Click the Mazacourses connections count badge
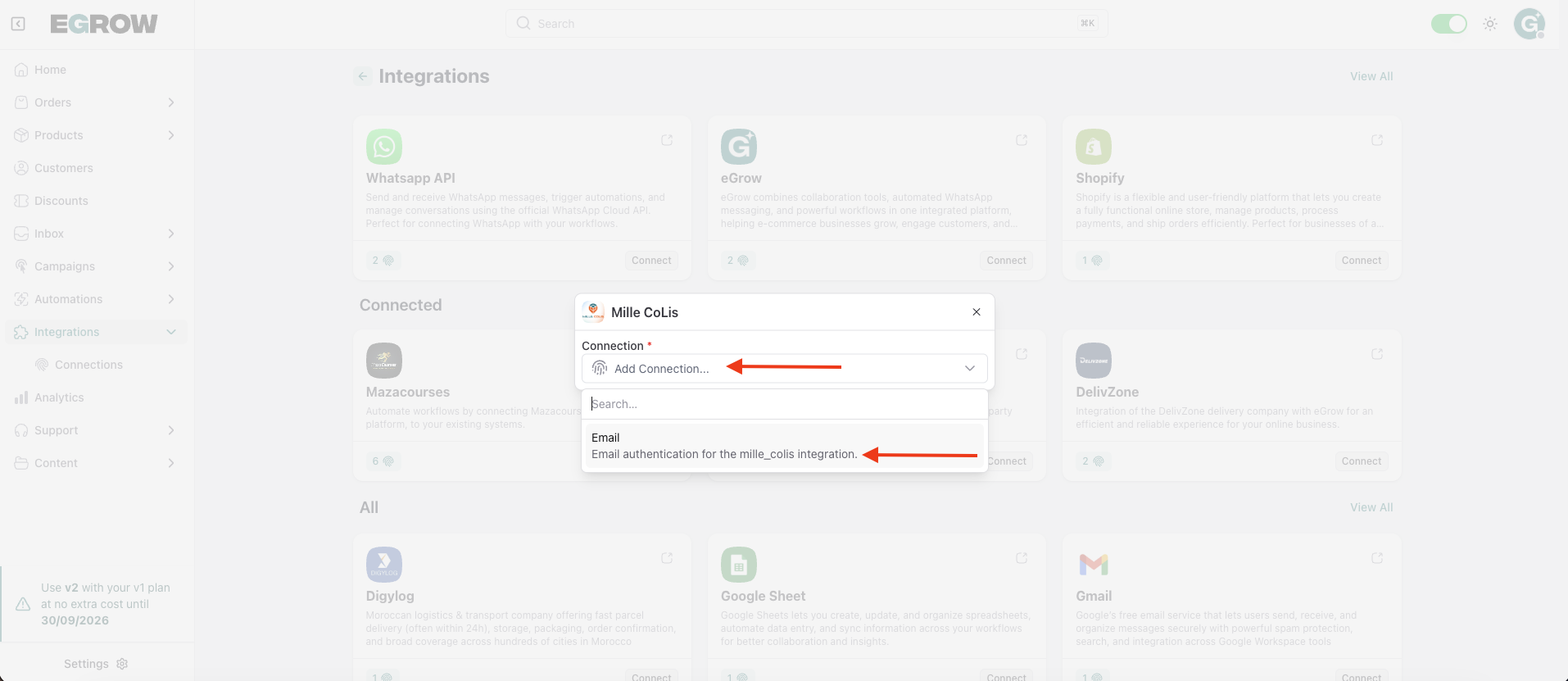Screen dimensions: 1568x681 [x=383, y=461]
